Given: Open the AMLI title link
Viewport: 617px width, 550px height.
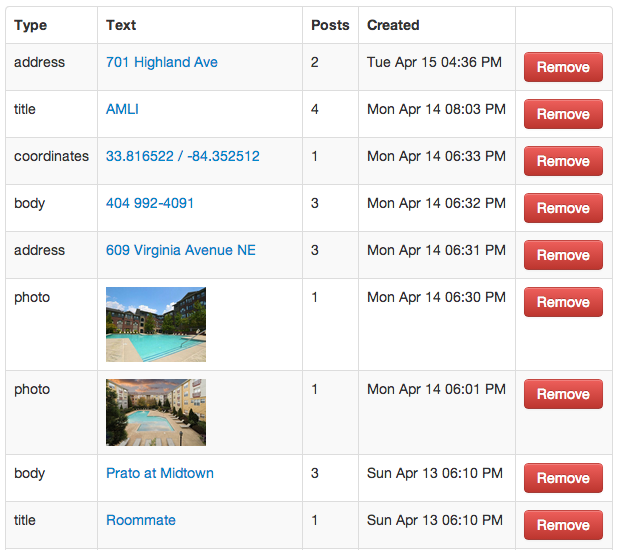Looking at the screenshot, I should tap(122, 109).
